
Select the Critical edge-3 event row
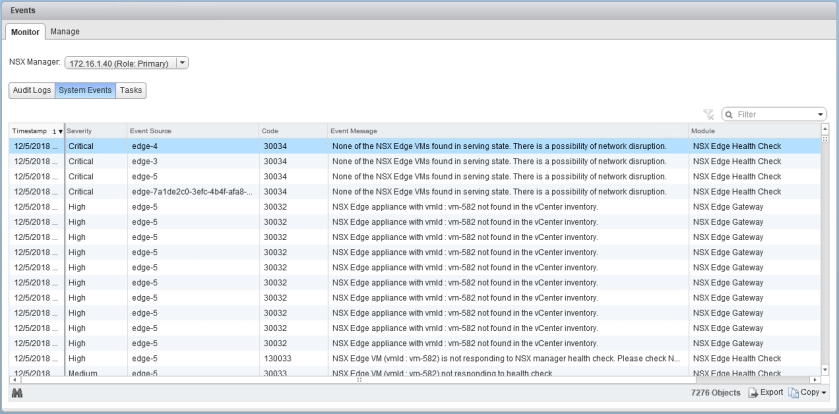[400, 161]
